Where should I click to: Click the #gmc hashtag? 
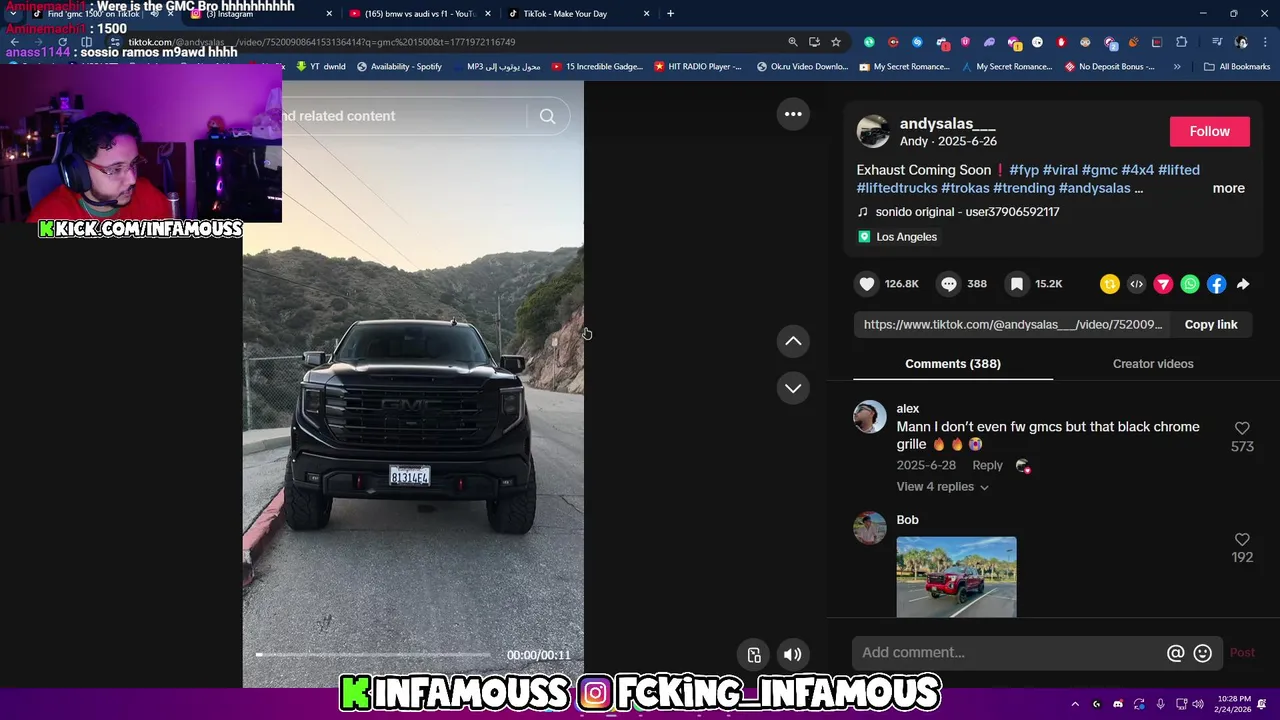(1099, 170)
